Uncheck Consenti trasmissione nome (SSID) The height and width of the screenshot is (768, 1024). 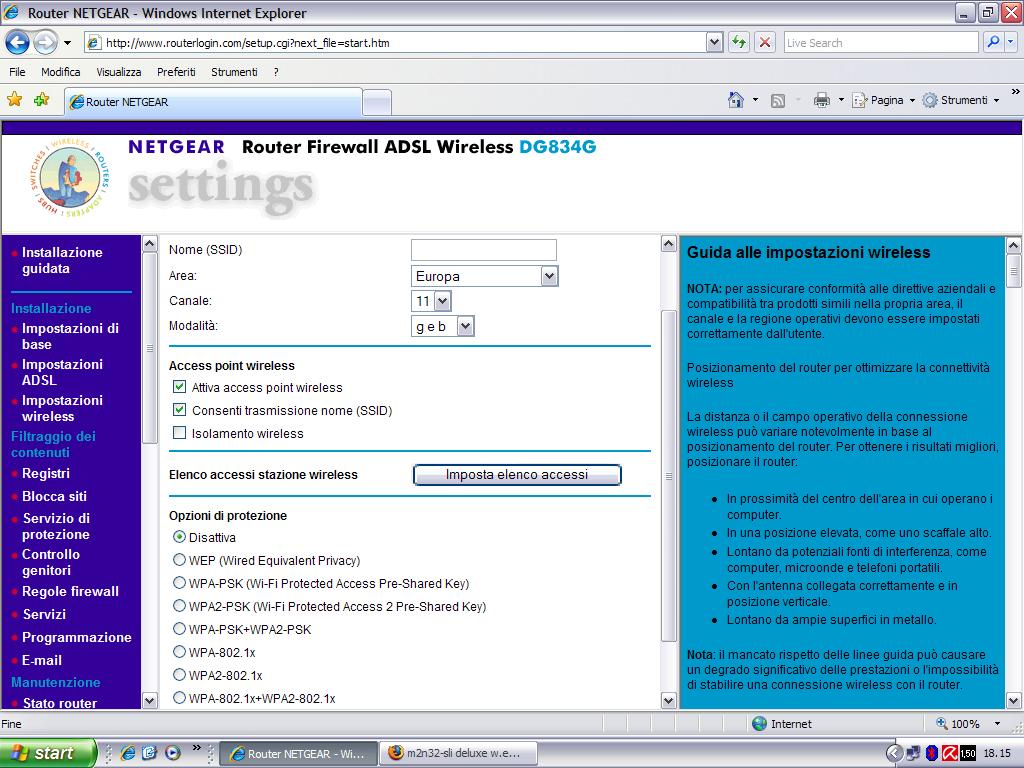(x=179, y=409)
